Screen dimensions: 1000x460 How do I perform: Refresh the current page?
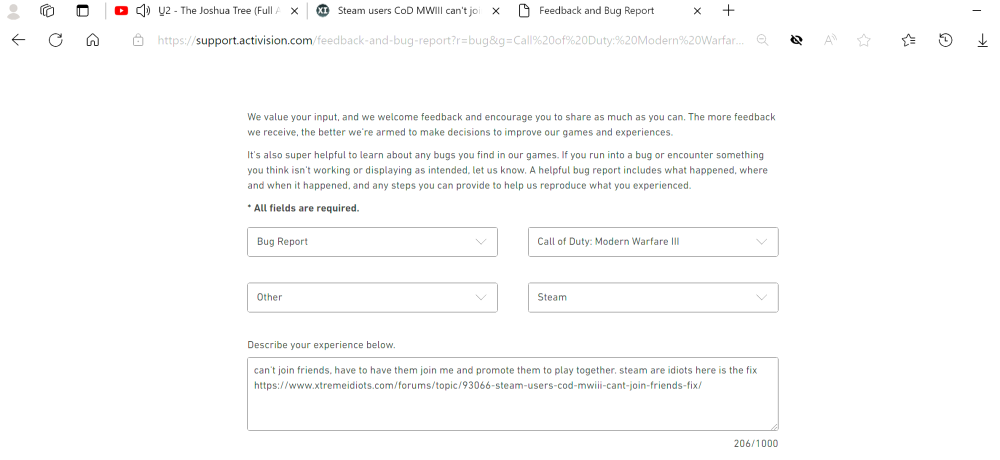tap(56, 40)
